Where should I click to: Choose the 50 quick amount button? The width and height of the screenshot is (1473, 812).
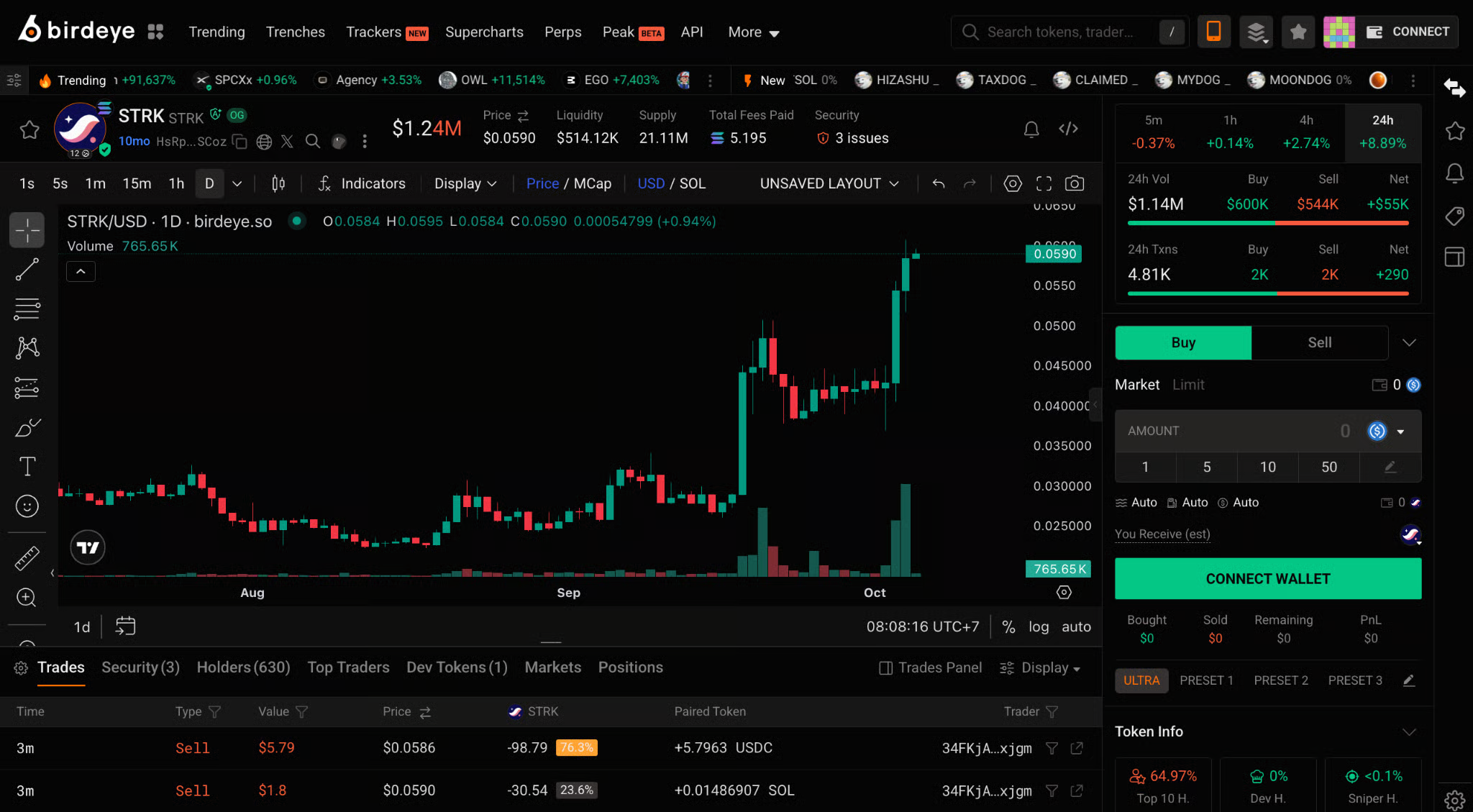click(1328, 467)
